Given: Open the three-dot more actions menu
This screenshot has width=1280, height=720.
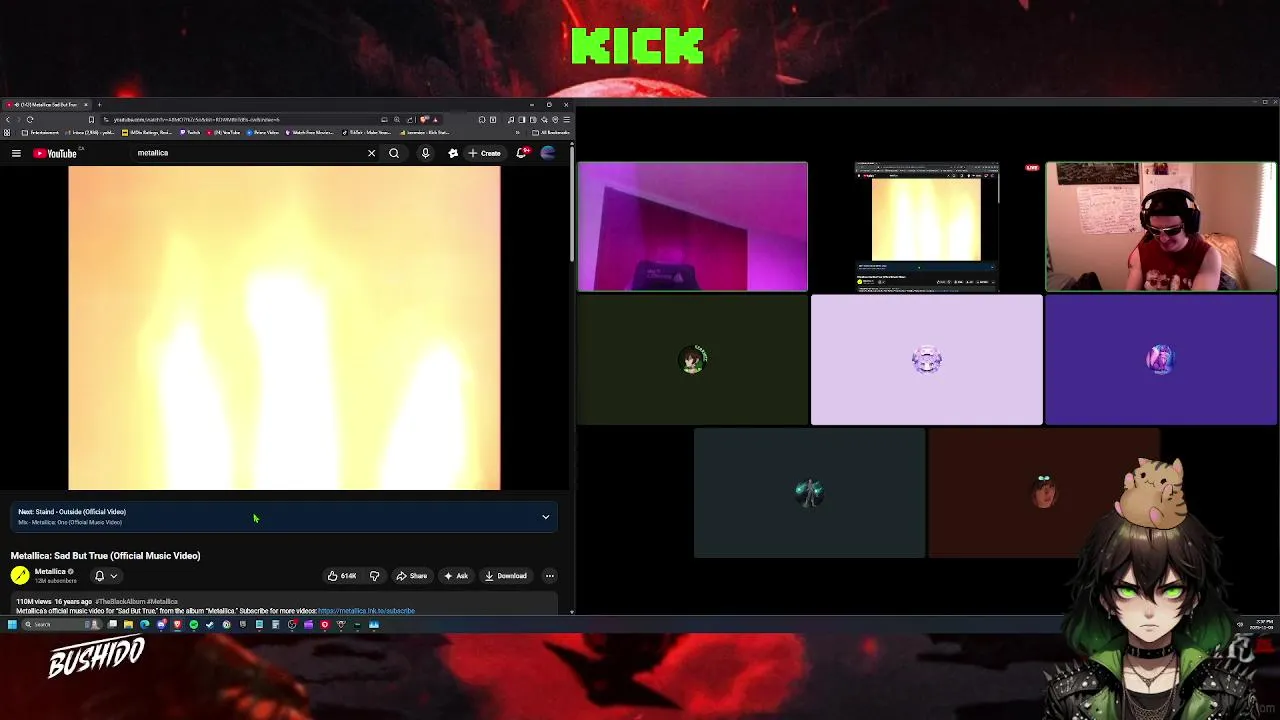Looking at the screenshot, I should click(549, 576).
